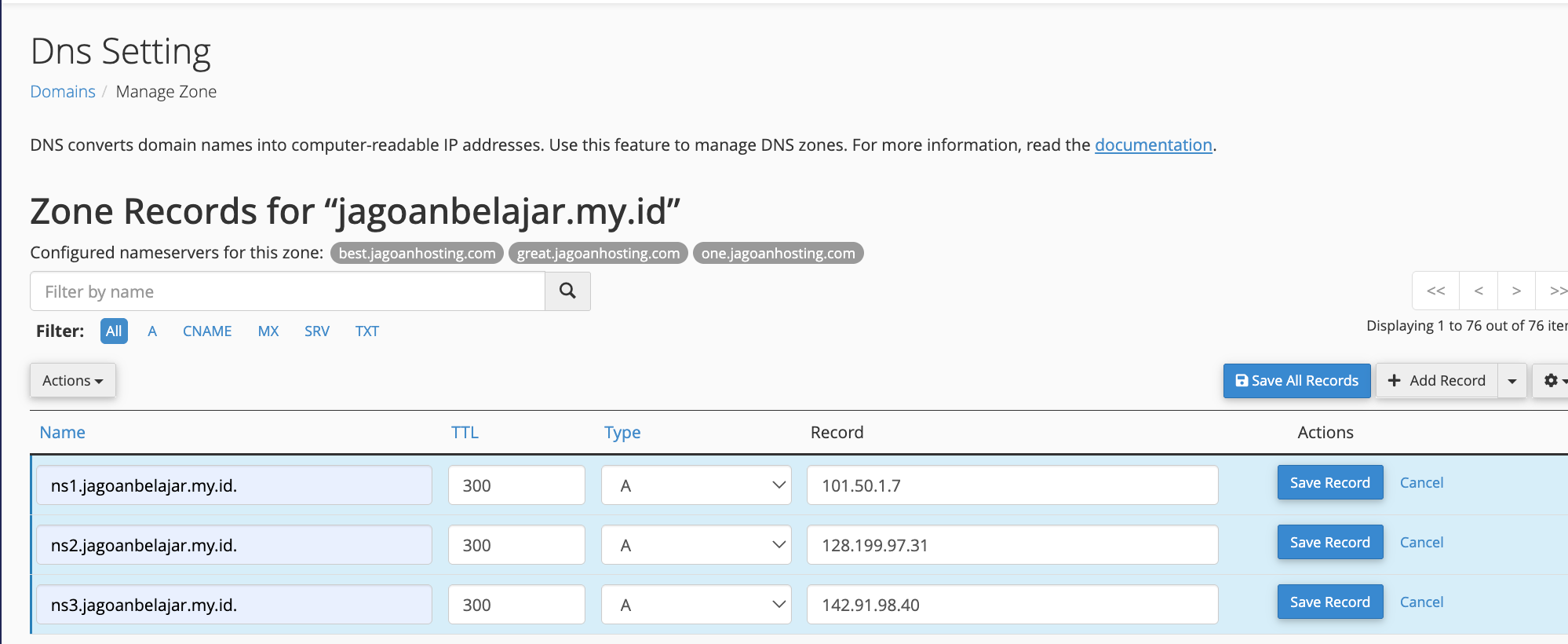1568x644 pixels.
Task: Click the Add Record button
Action: 1436,380
